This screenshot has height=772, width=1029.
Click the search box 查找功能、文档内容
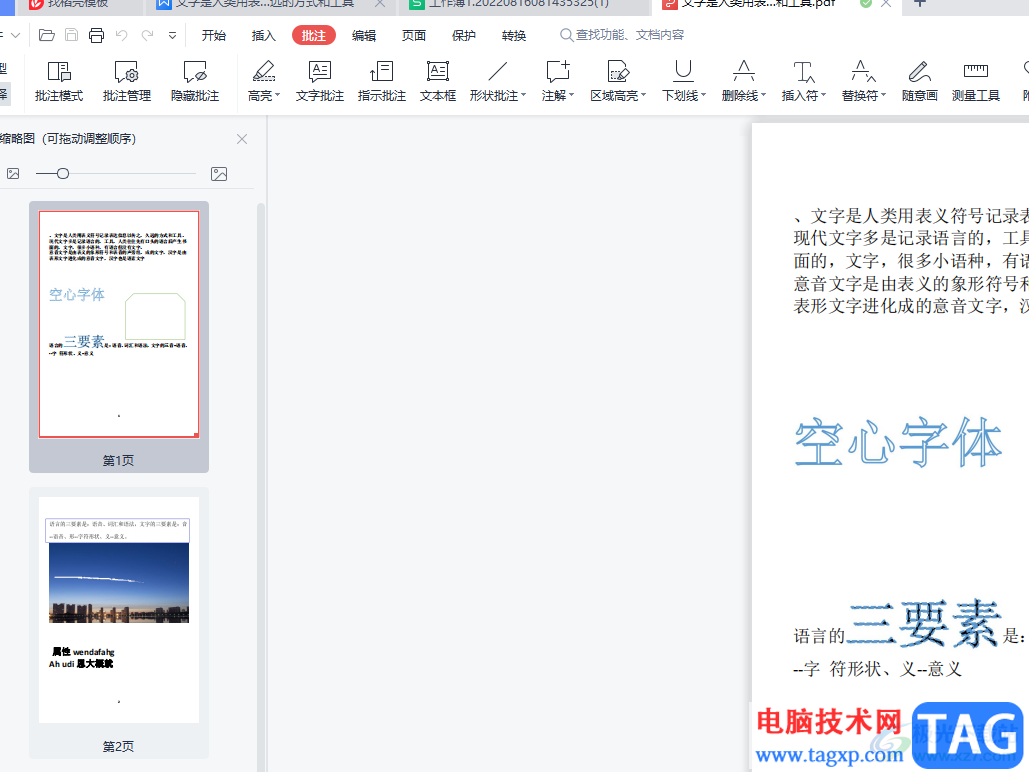pos(622,35)
